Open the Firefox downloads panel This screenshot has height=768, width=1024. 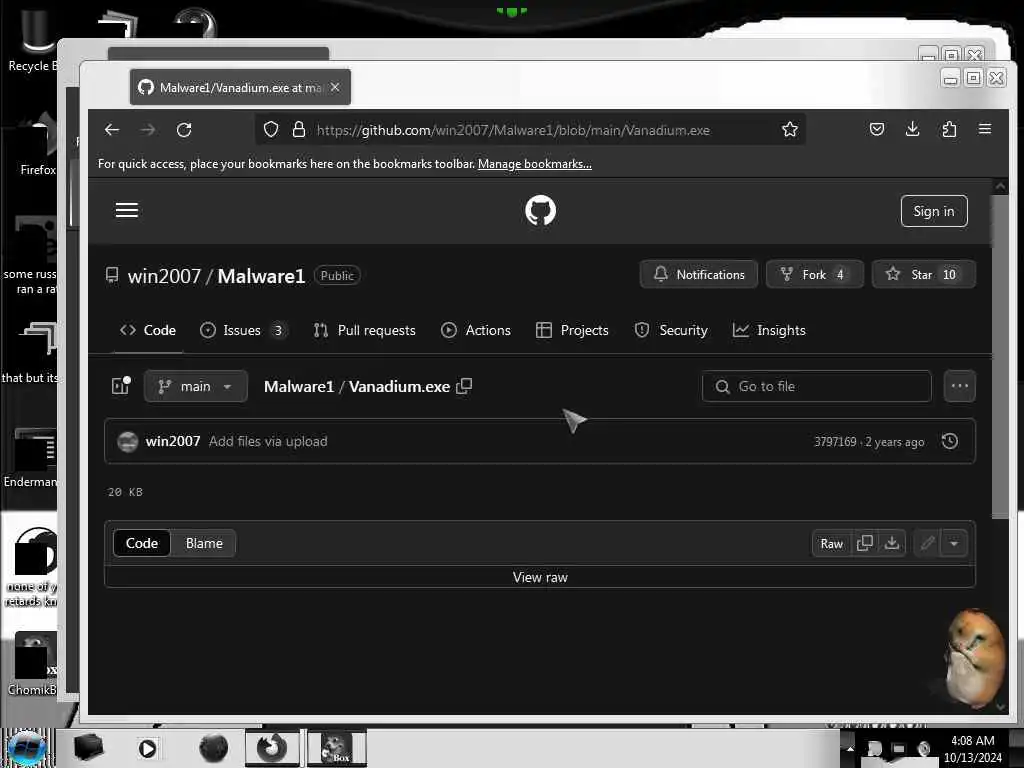coord(912,129)
